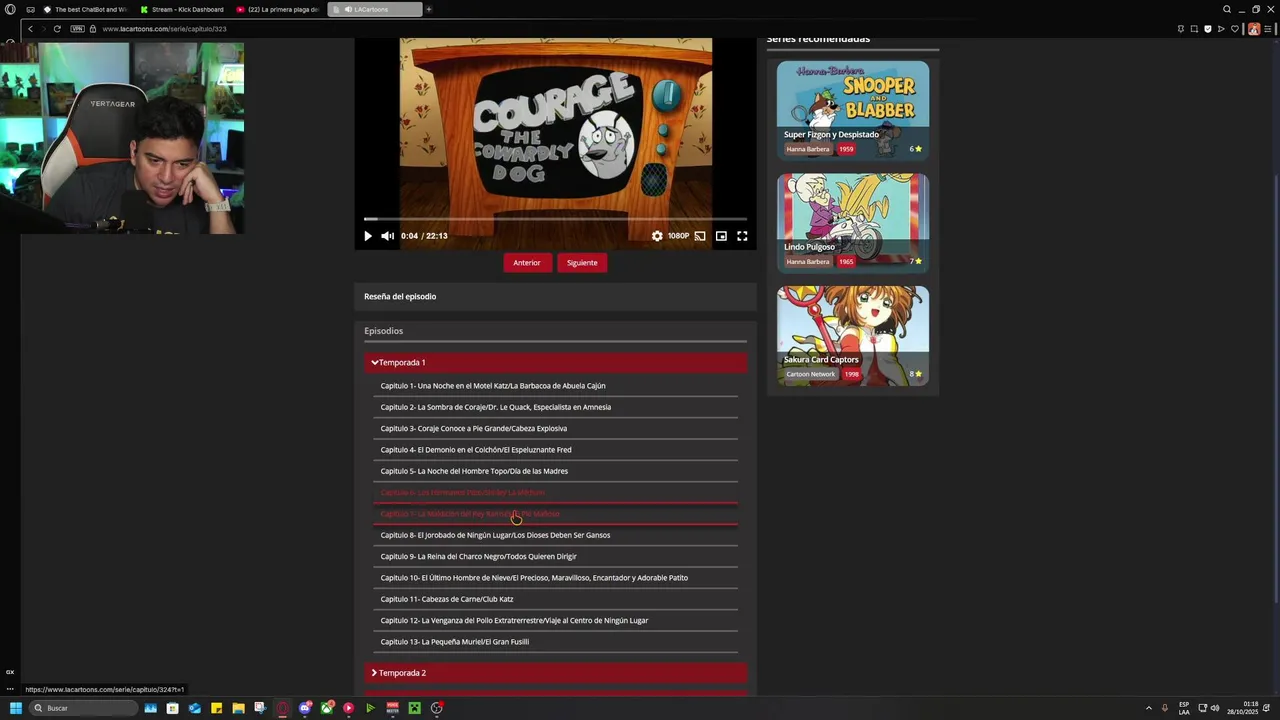1280x720 pixels.
Task: Open browser tab search magnifier
Action: click(1227, 9)
